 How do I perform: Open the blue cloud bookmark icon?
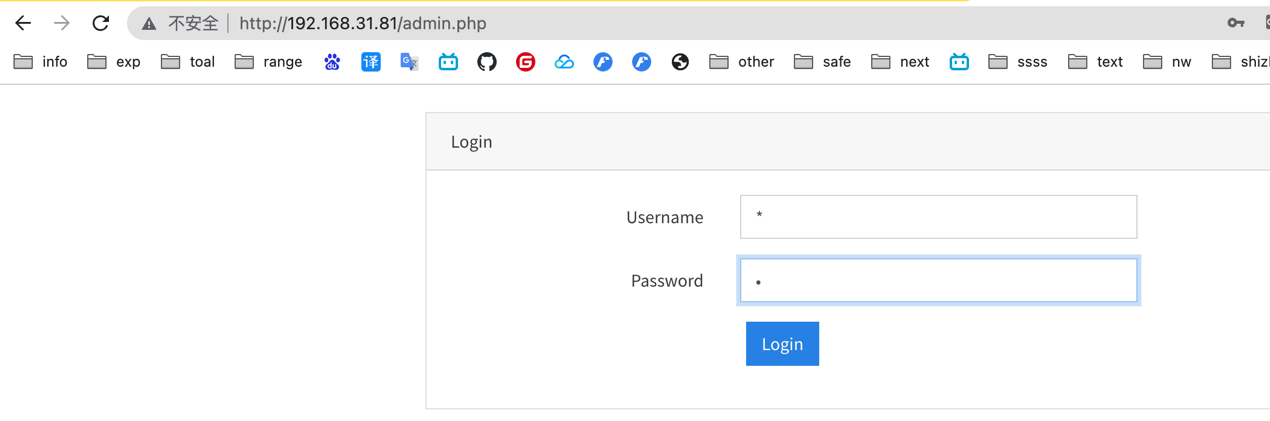pos(564,62)
